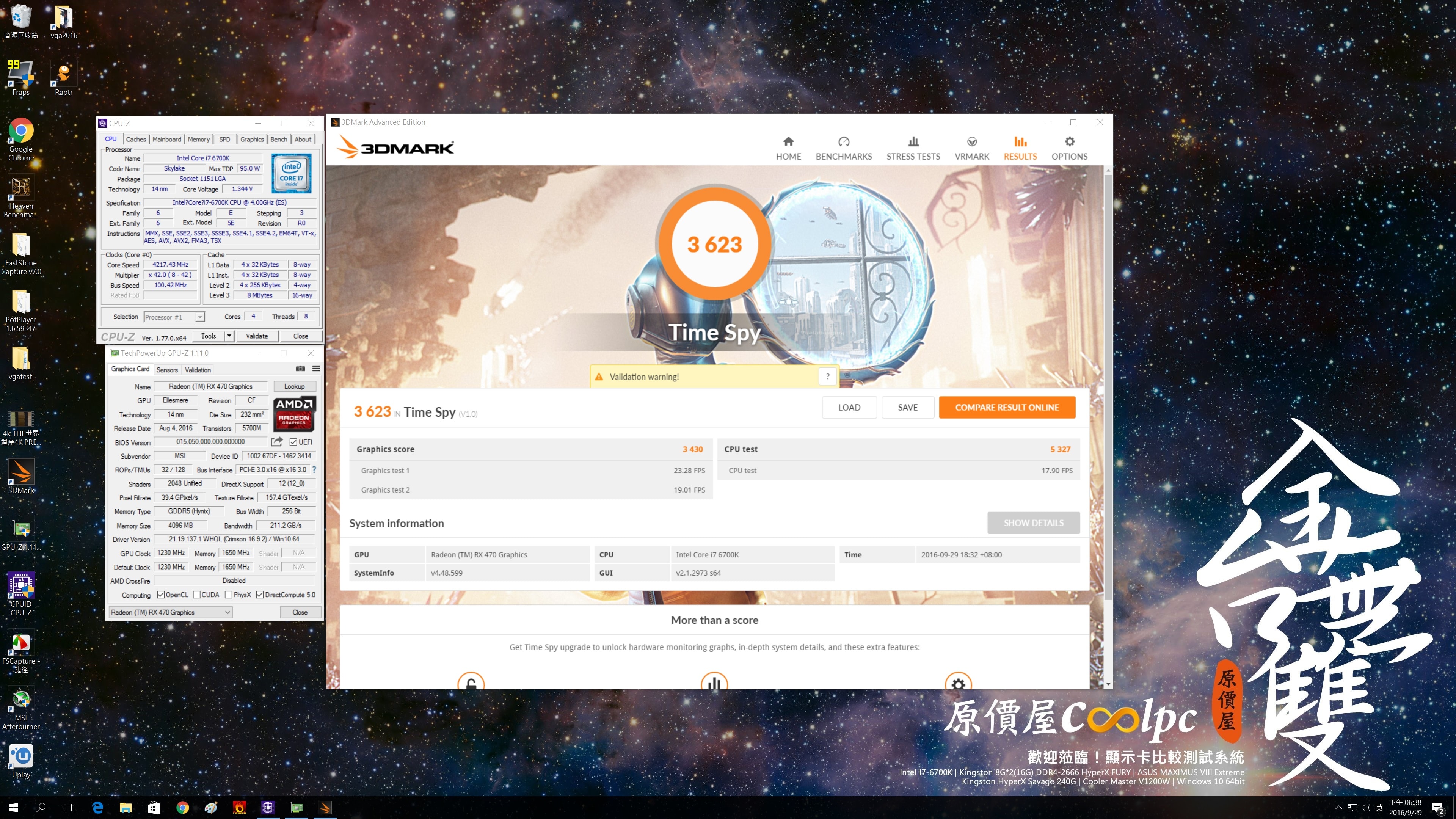Image resolution: width=1456 pixels, height=819 pixels.
Task: Go to 3DMark HOME page
Action: [x=788, y=149]
